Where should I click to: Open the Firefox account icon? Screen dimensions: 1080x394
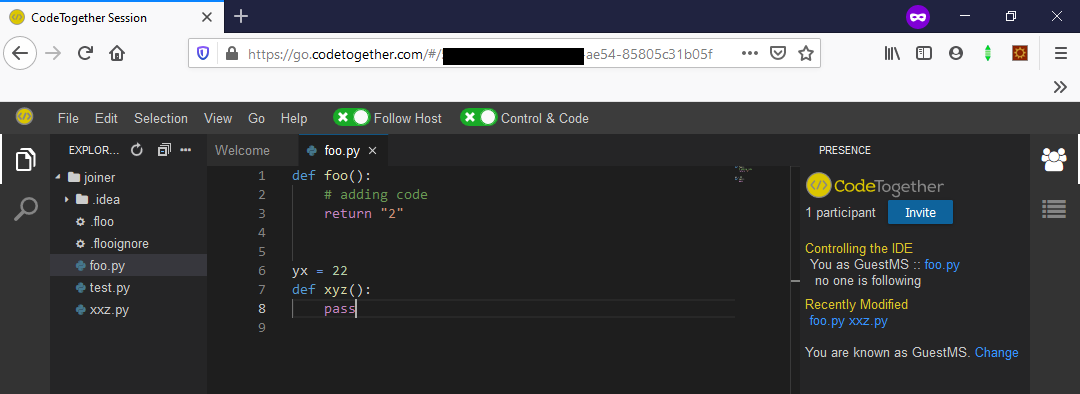(955, 53)
